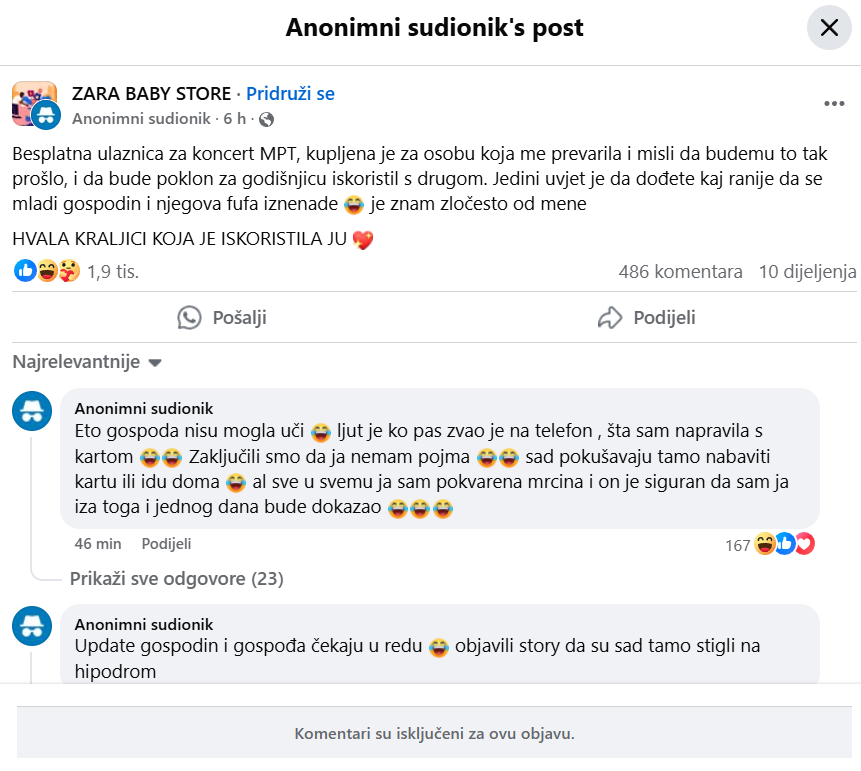Screen dimensions: 861x771
Task: Click first comment's anonymous avatar icon
Action: (32, 411)
